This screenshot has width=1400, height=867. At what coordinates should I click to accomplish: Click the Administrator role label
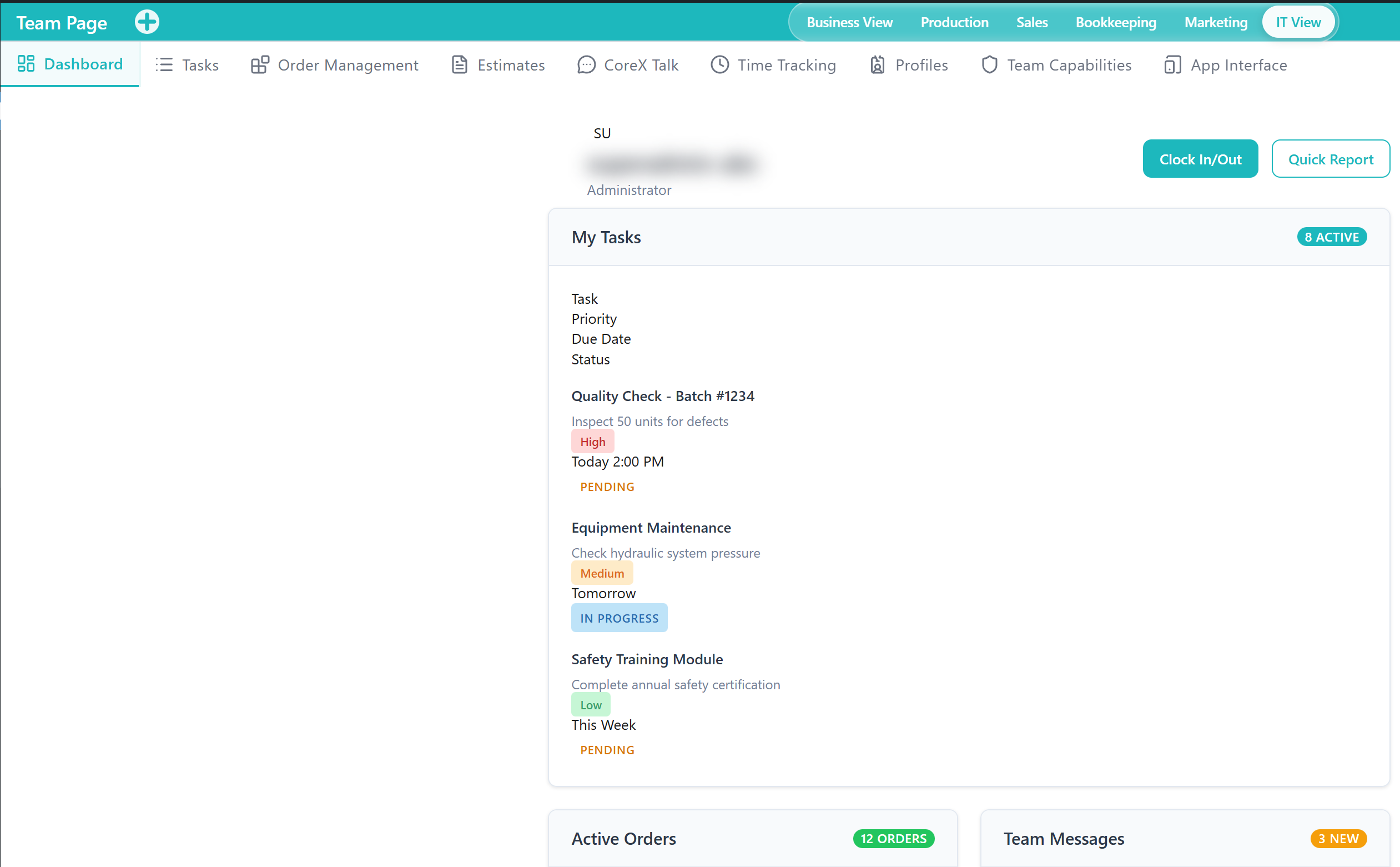(x=628, y=190)
